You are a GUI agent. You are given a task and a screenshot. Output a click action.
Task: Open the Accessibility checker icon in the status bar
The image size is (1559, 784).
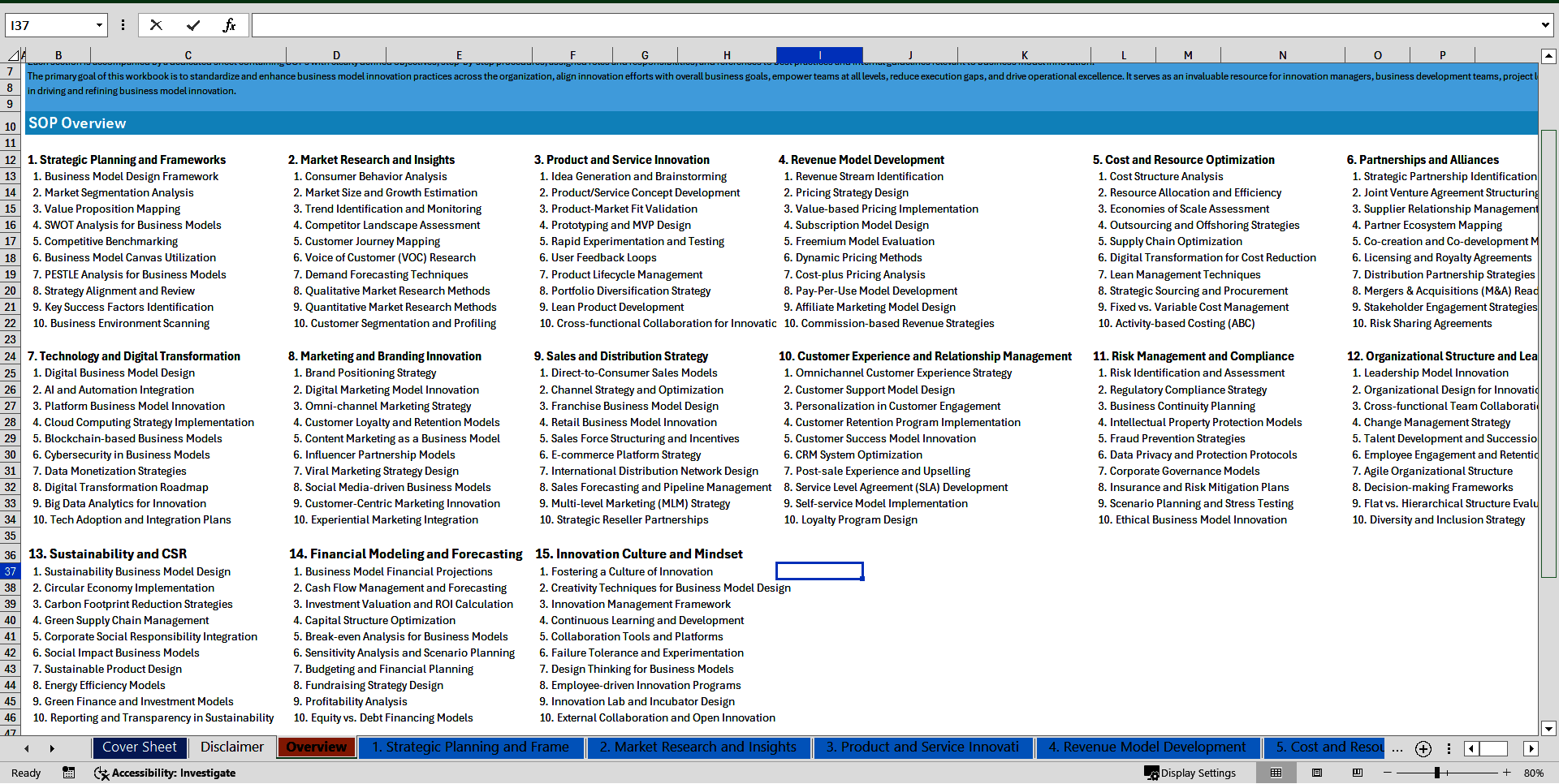pos(101,773)
